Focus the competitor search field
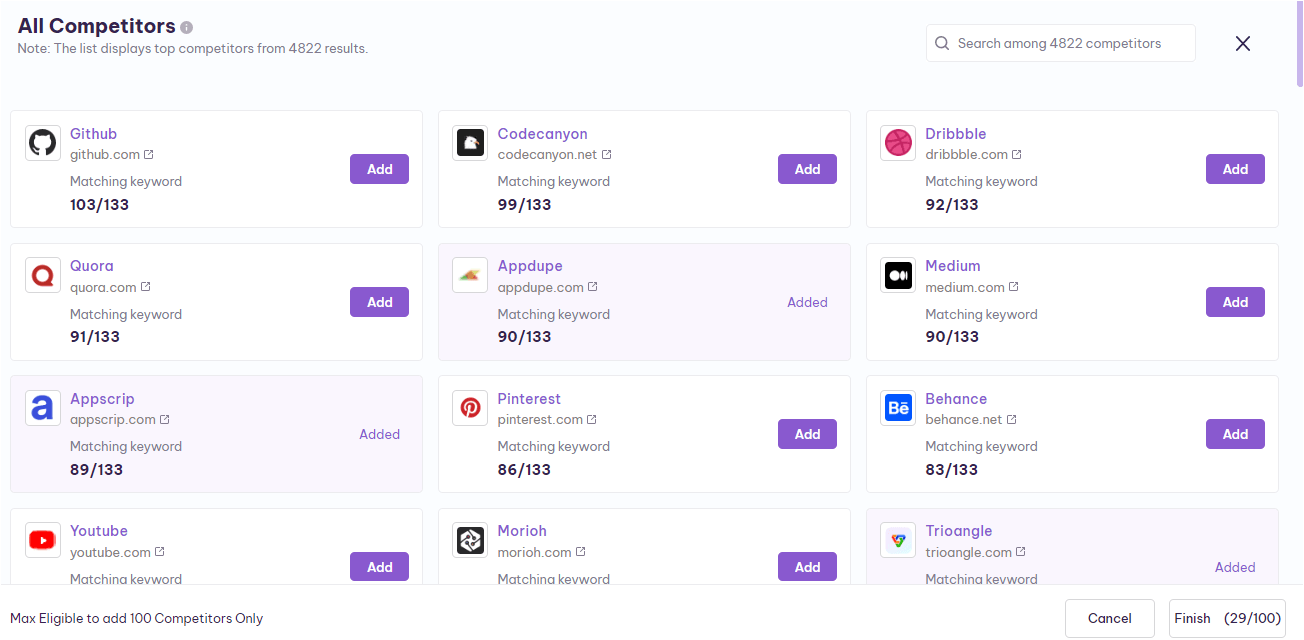Screen dimensions: 1304x640 (1060, 43)
